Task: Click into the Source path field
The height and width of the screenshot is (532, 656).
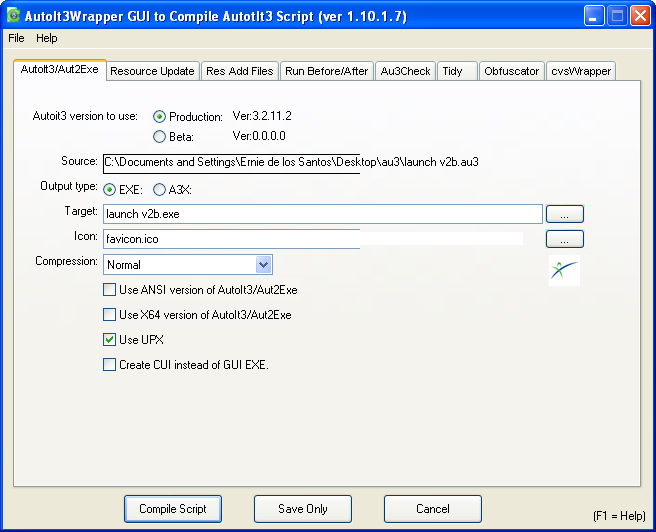Action: click(x=292, y=164)
